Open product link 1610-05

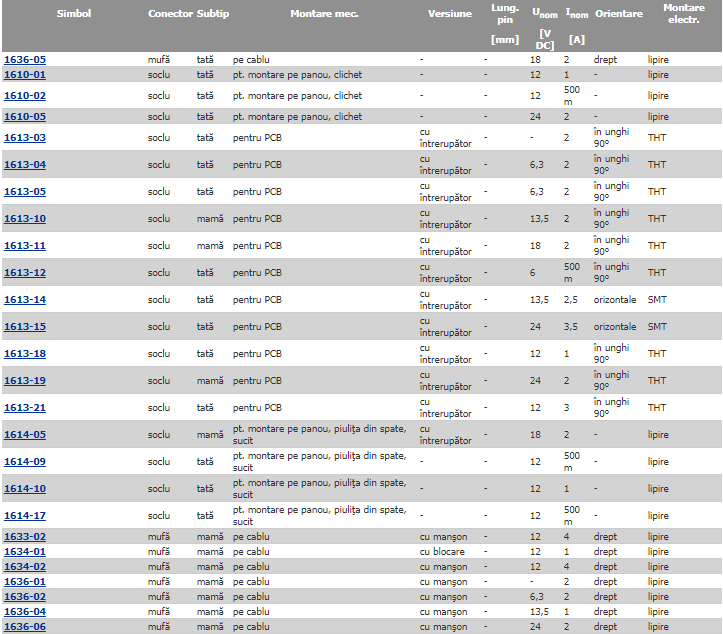[25, 117]
